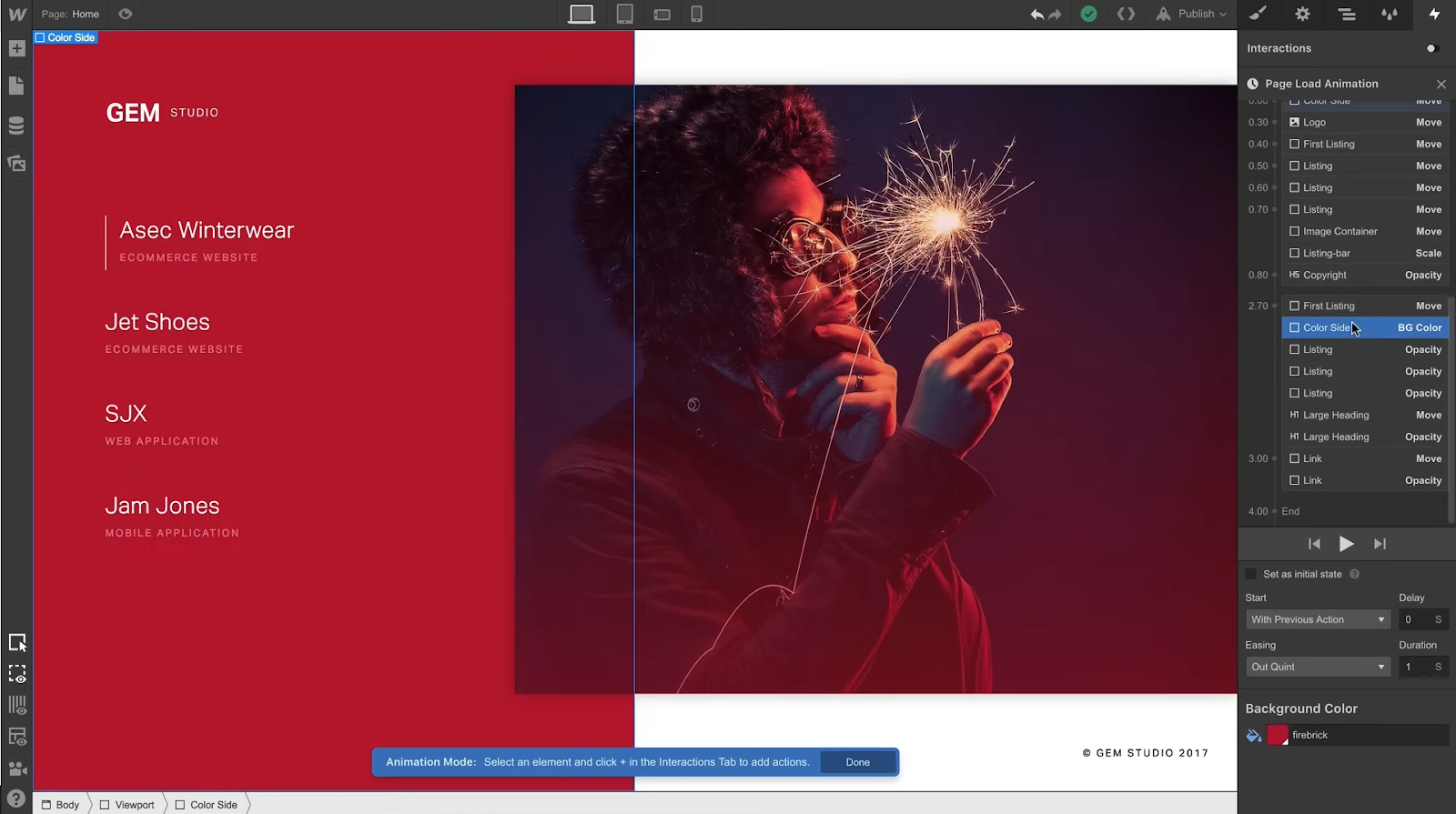Open the Pages panel
Screen dimensions: 1456x814
tap(16, 86)
